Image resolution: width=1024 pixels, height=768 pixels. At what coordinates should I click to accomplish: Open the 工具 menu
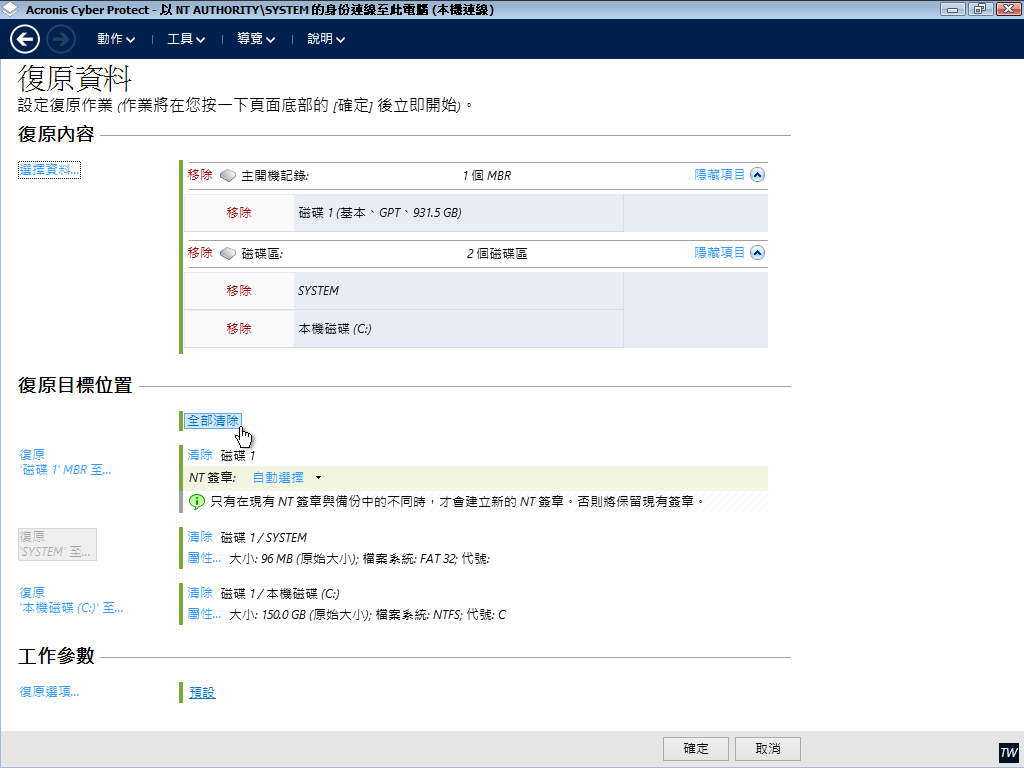click(x=185, y=39)
